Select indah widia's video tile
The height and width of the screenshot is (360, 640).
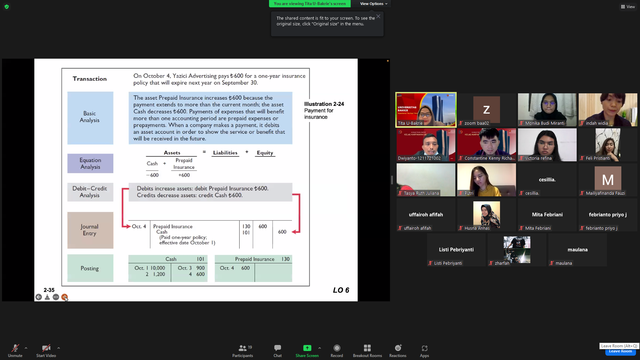pos(607,110)
